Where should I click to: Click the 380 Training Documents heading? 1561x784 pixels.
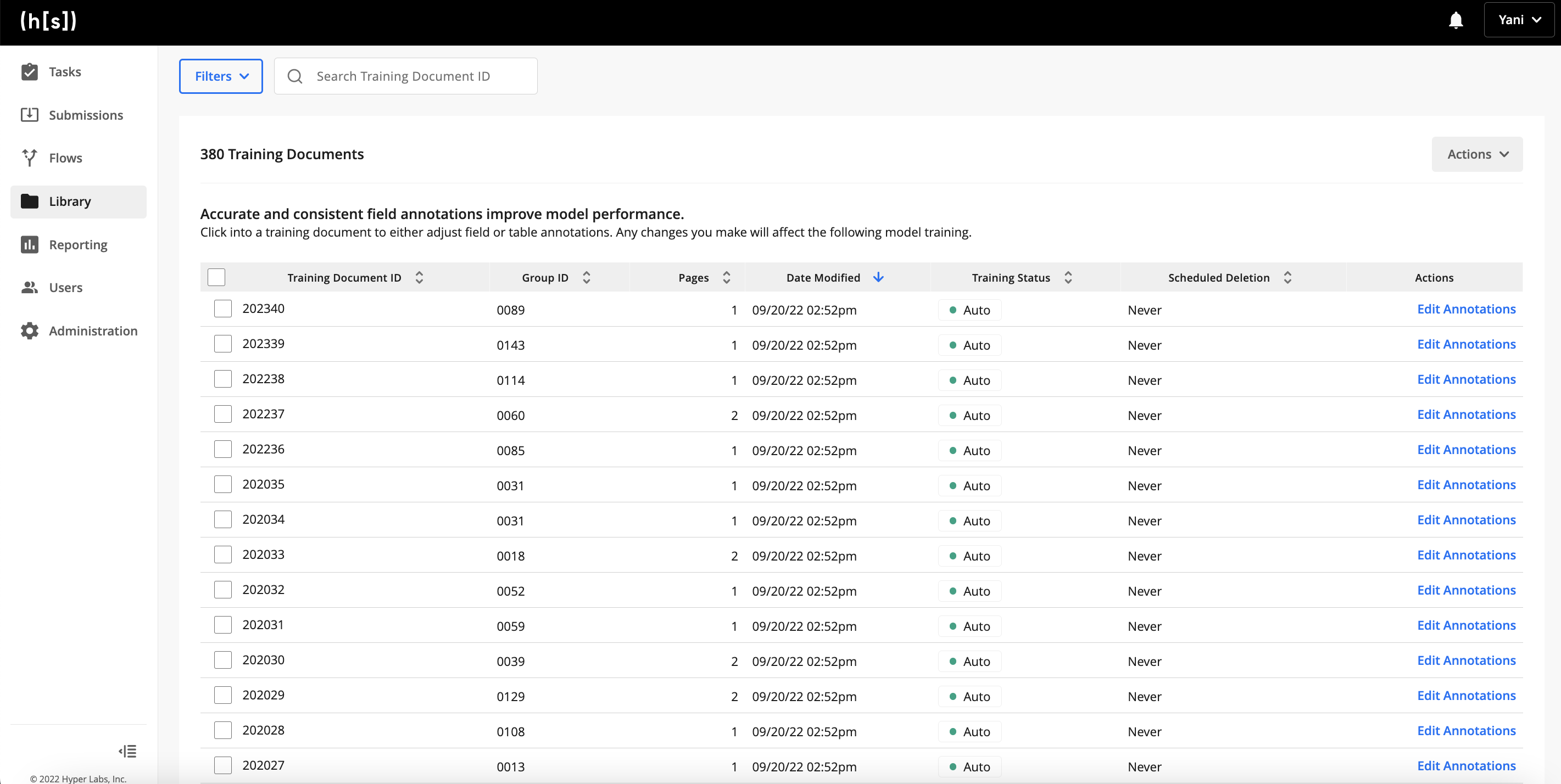click(x=282, y=154)
